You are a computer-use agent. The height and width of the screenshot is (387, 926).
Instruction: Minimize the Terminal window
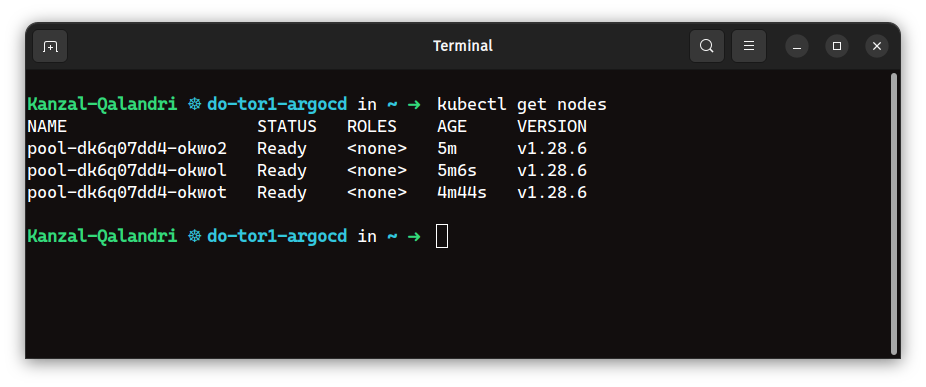(x=797, y=46)
